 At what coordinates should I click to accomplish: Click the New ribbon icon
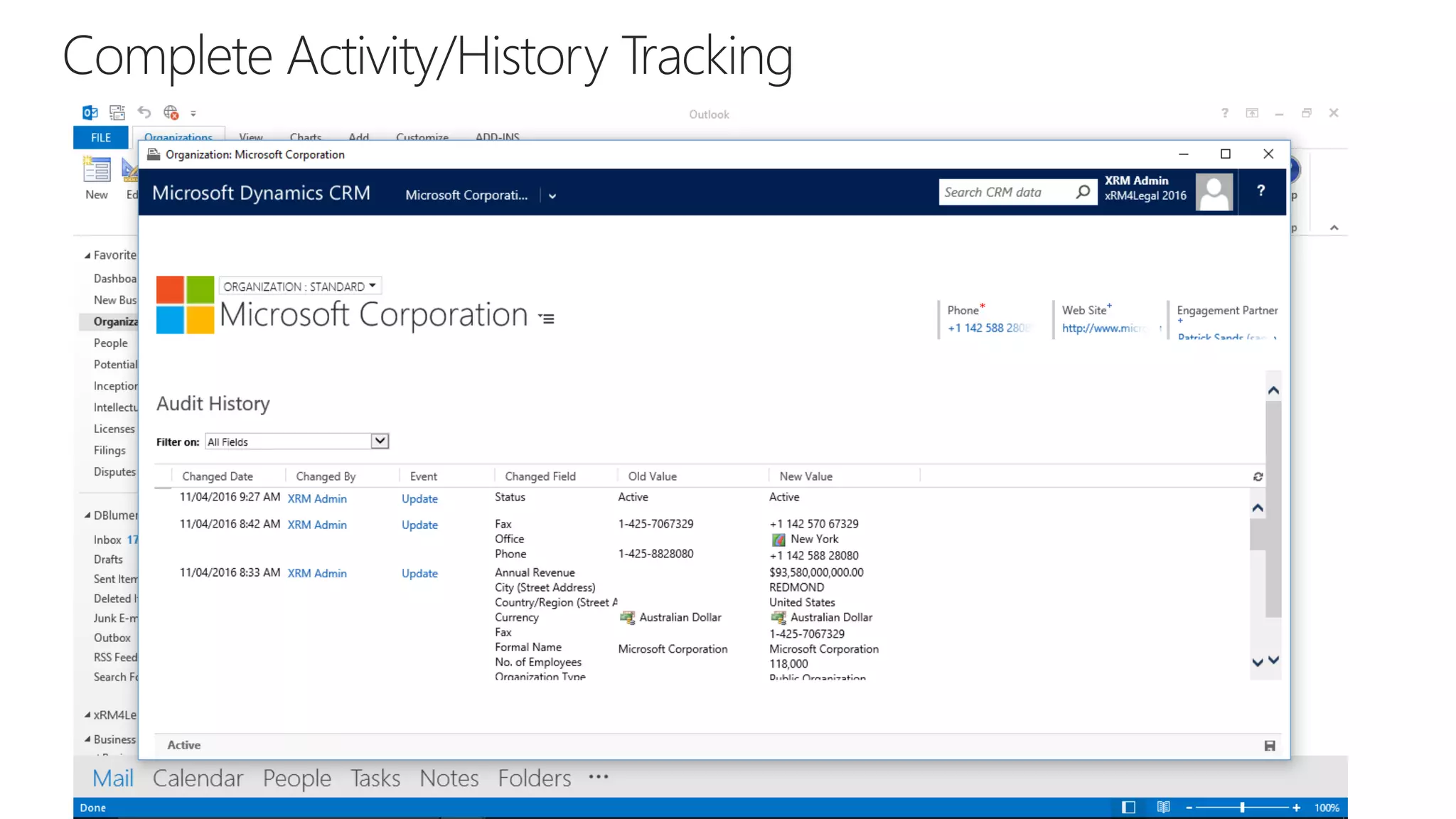pos(97,178)
